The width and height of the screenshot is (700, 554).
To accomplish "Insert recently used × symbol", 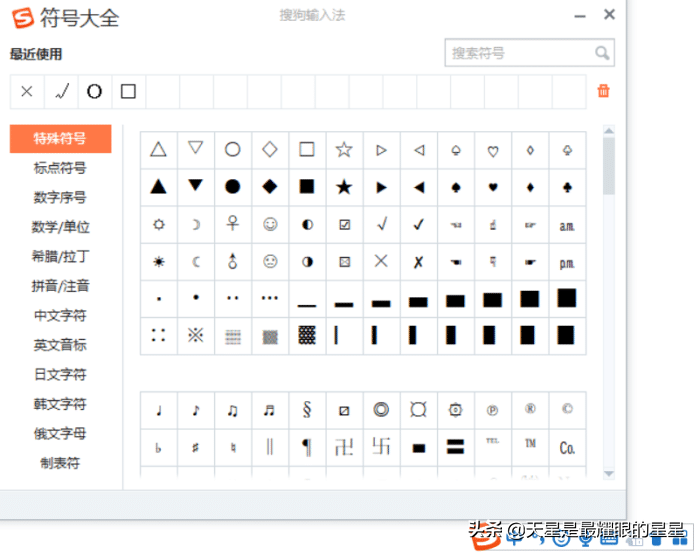I will click(27, 92).
